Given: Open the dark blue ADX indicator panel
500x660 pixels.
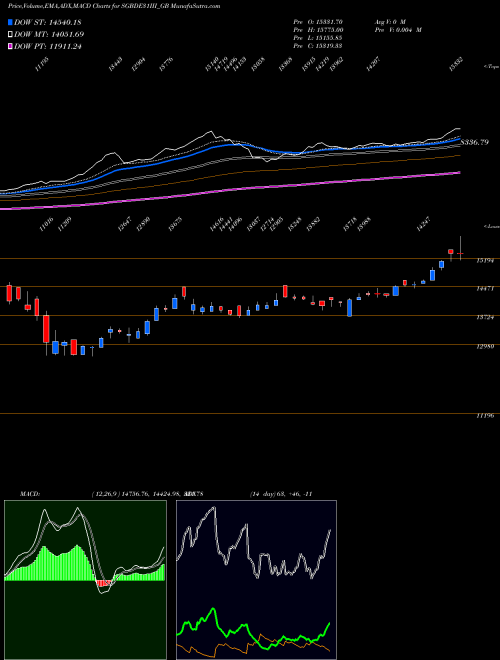Looking at the screenshot, I should (x=256, y=580).
